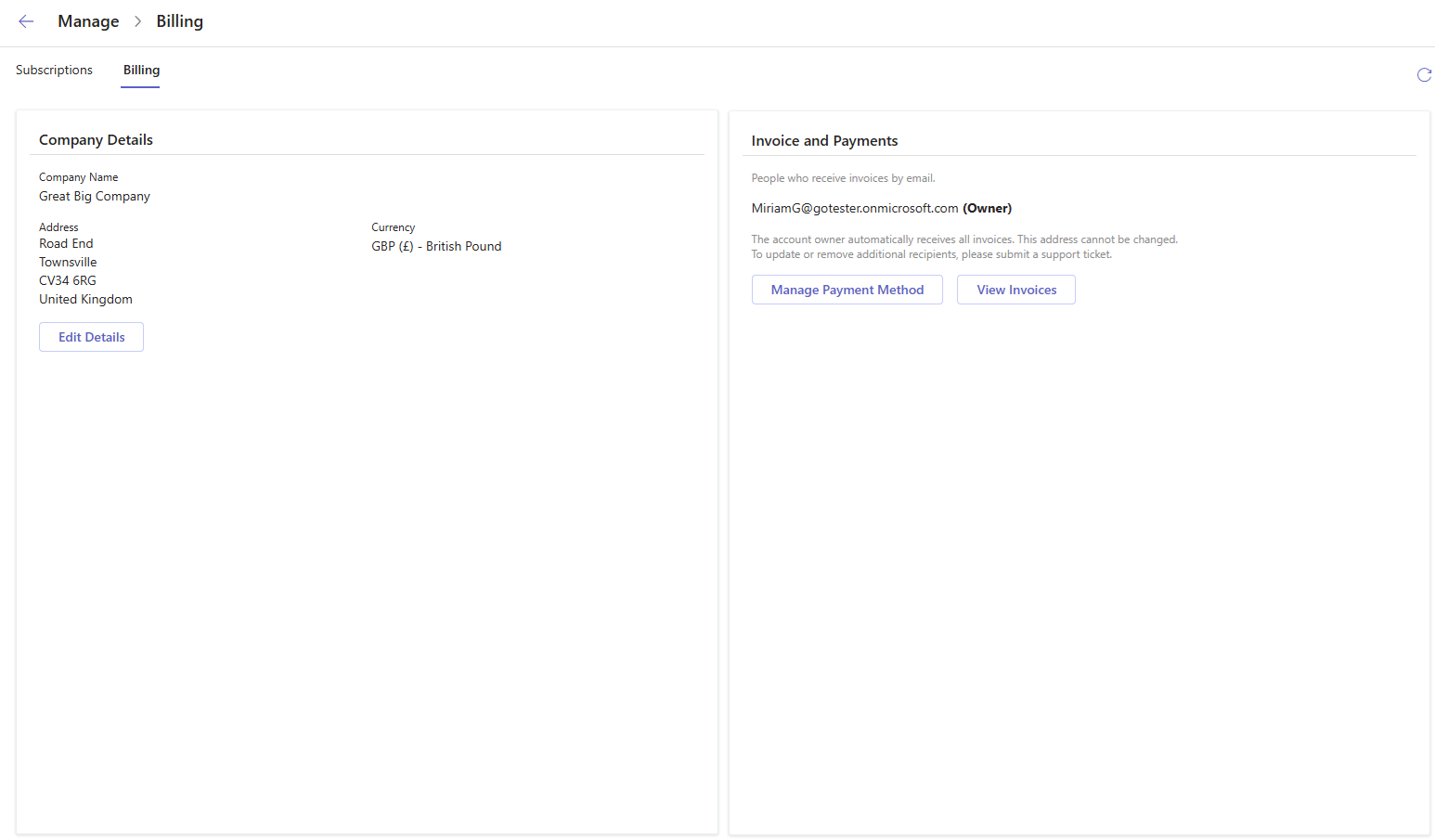Click the United Kingdom address line
Viewport: 1435px width, 840px height.
tap(85, 300)
